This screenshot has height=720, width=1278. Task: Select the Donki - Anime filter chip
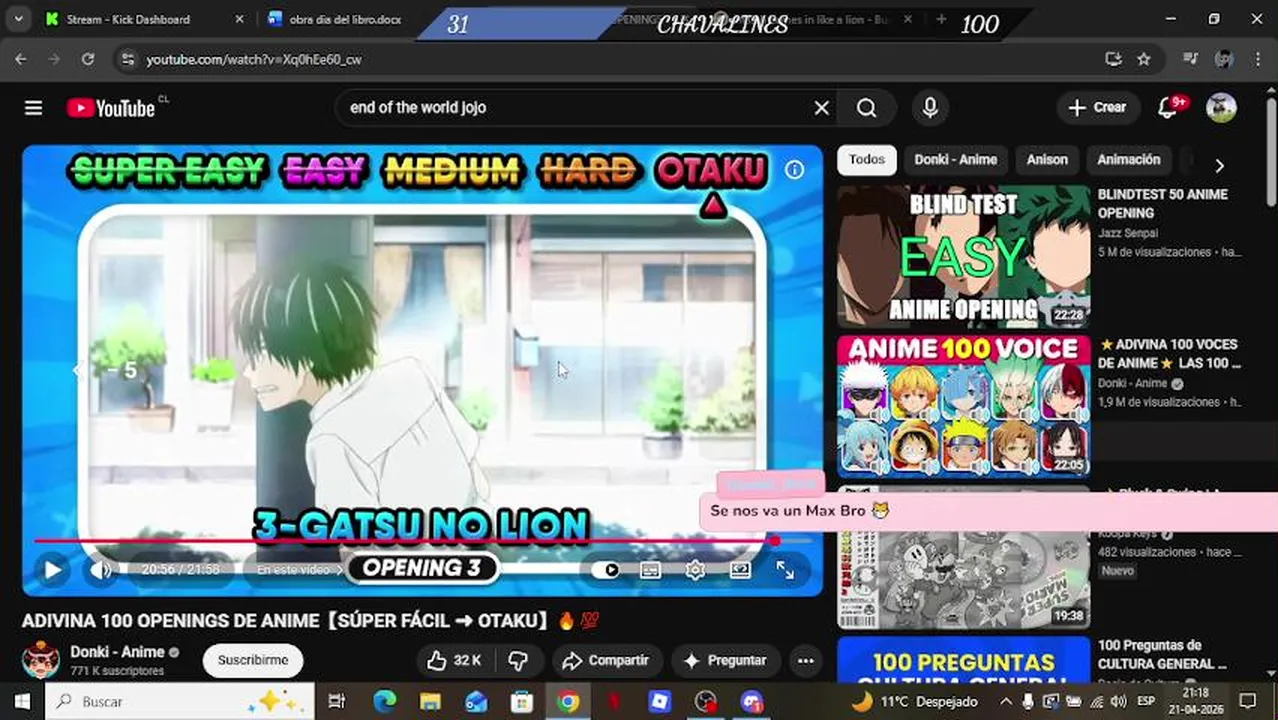pos(955,160)
